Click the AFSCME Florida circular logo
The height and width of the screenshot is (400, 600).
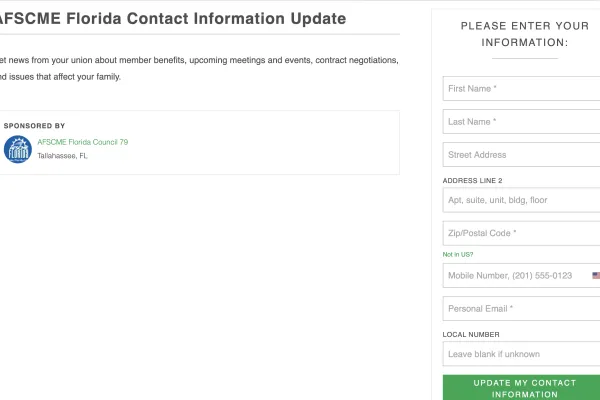coord(18,149)
